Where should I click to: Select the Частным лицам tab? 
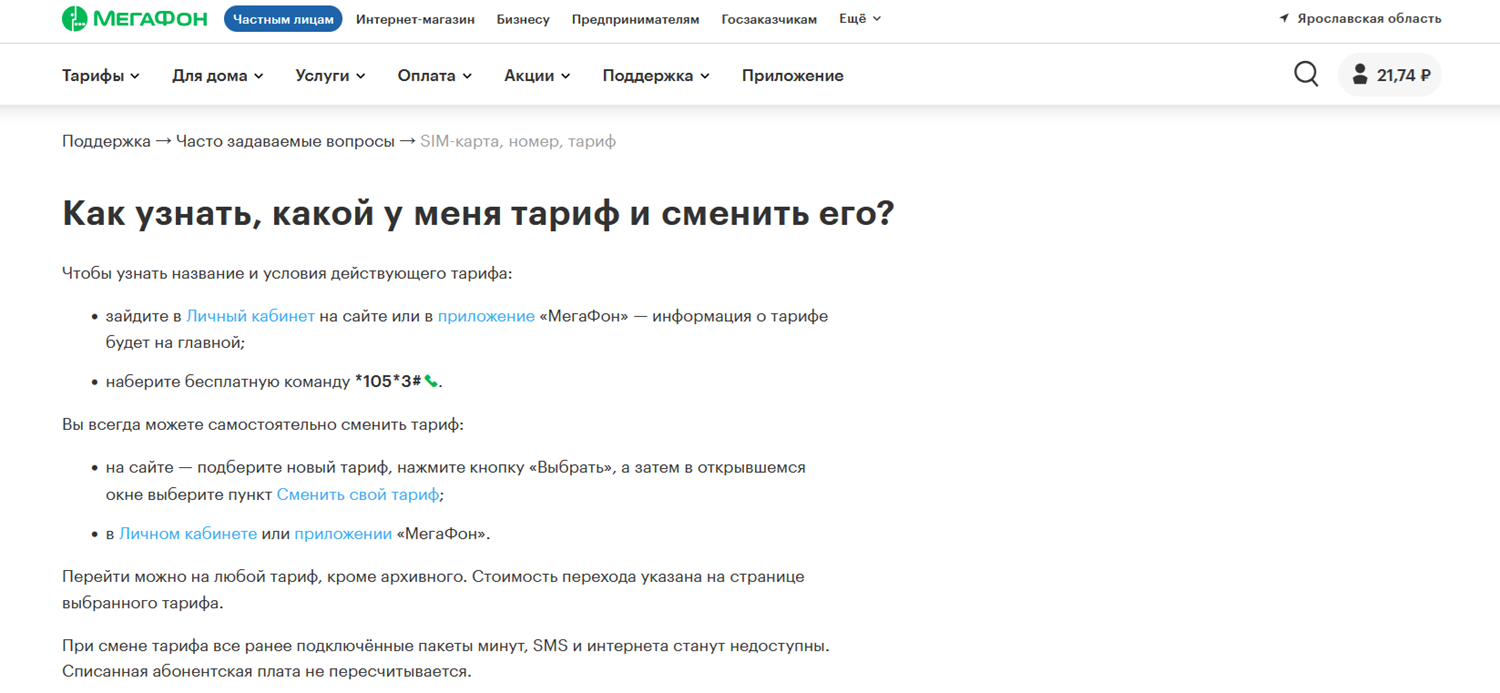click(x=283, y=19)
